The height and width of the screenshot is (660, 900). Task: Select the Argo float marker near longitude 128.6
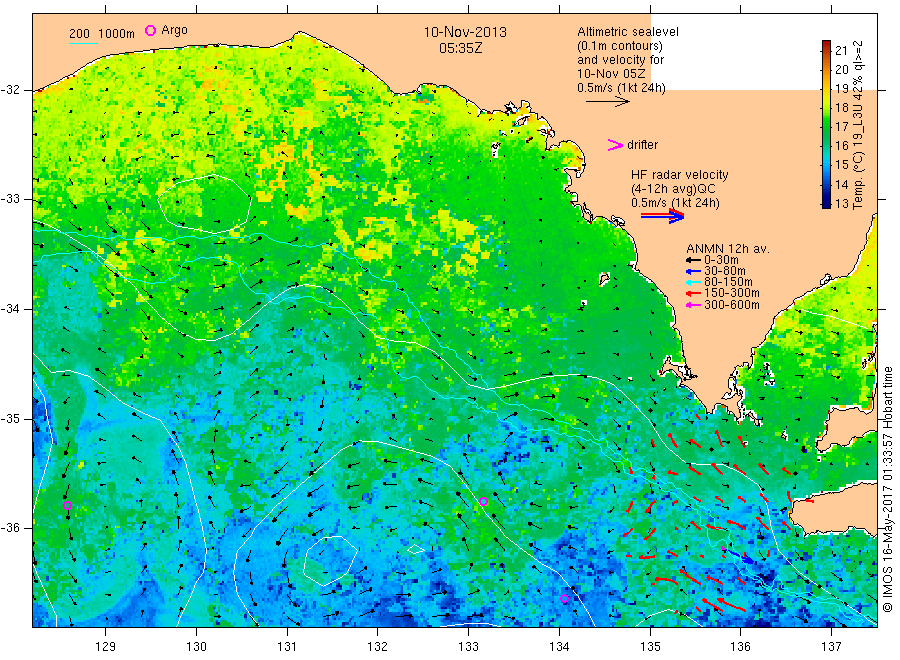pos(67,506)
